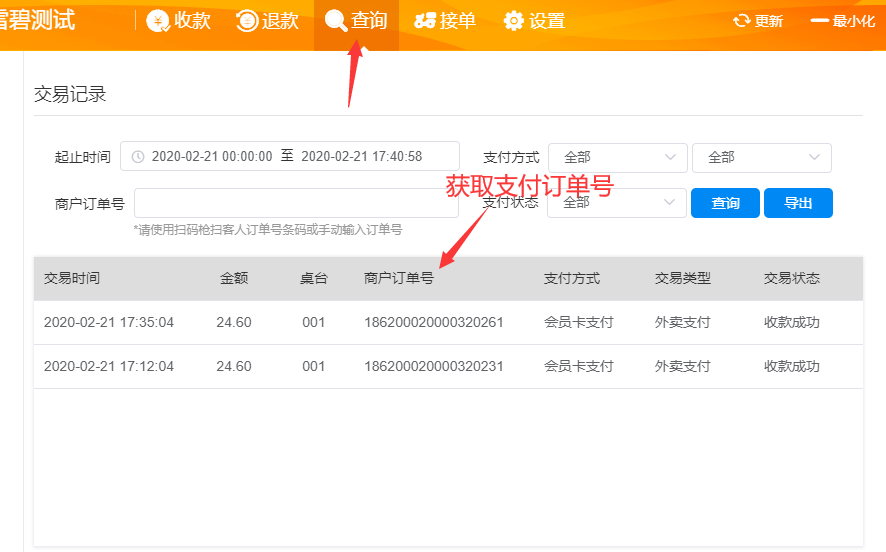886x552 pixels.
Task: Select the order row ending in 320261
Action: click(433, 323)
